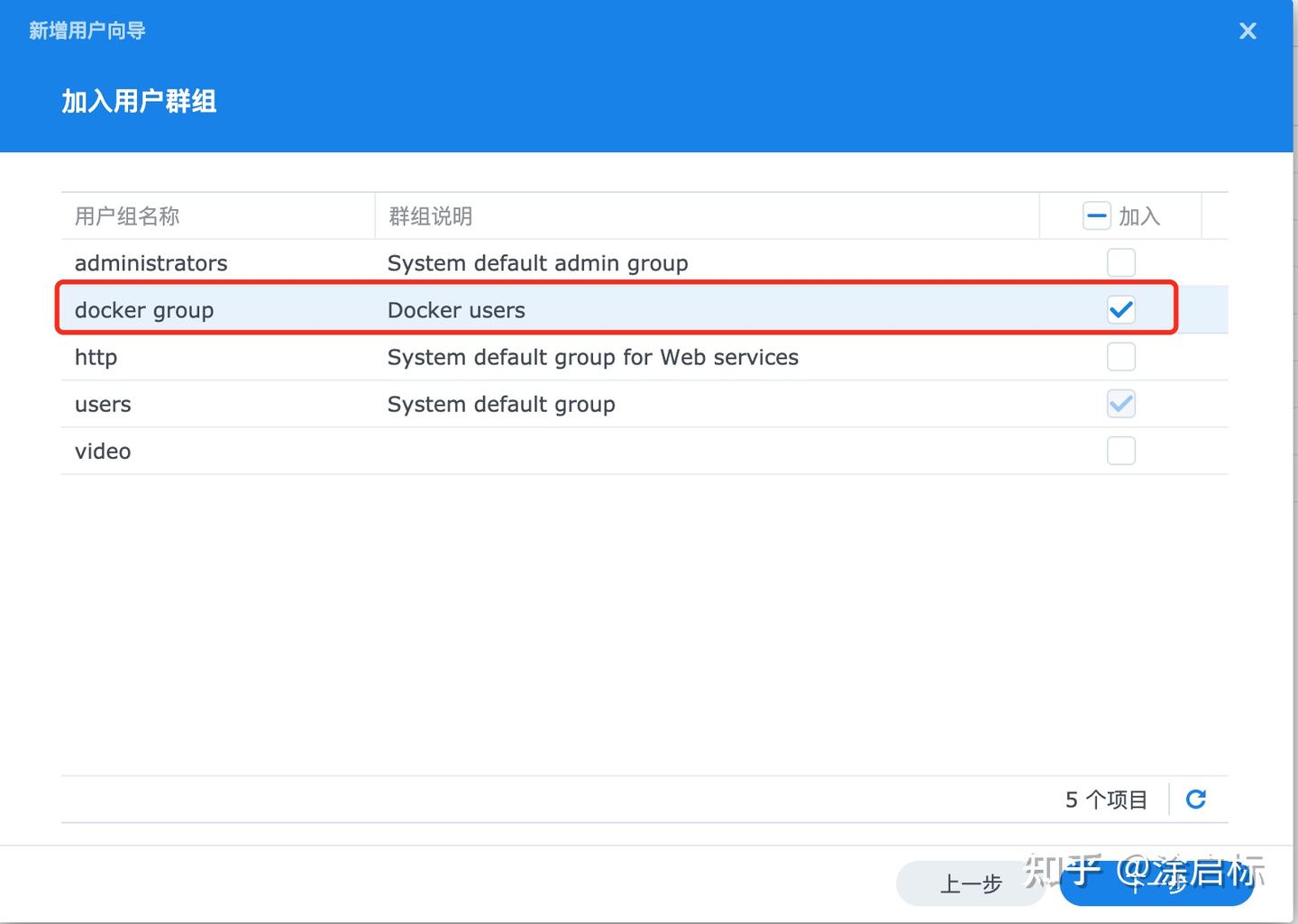Click the Docker users description text
The height and width of the screenshot is (924, 1298).
[456, 309]
